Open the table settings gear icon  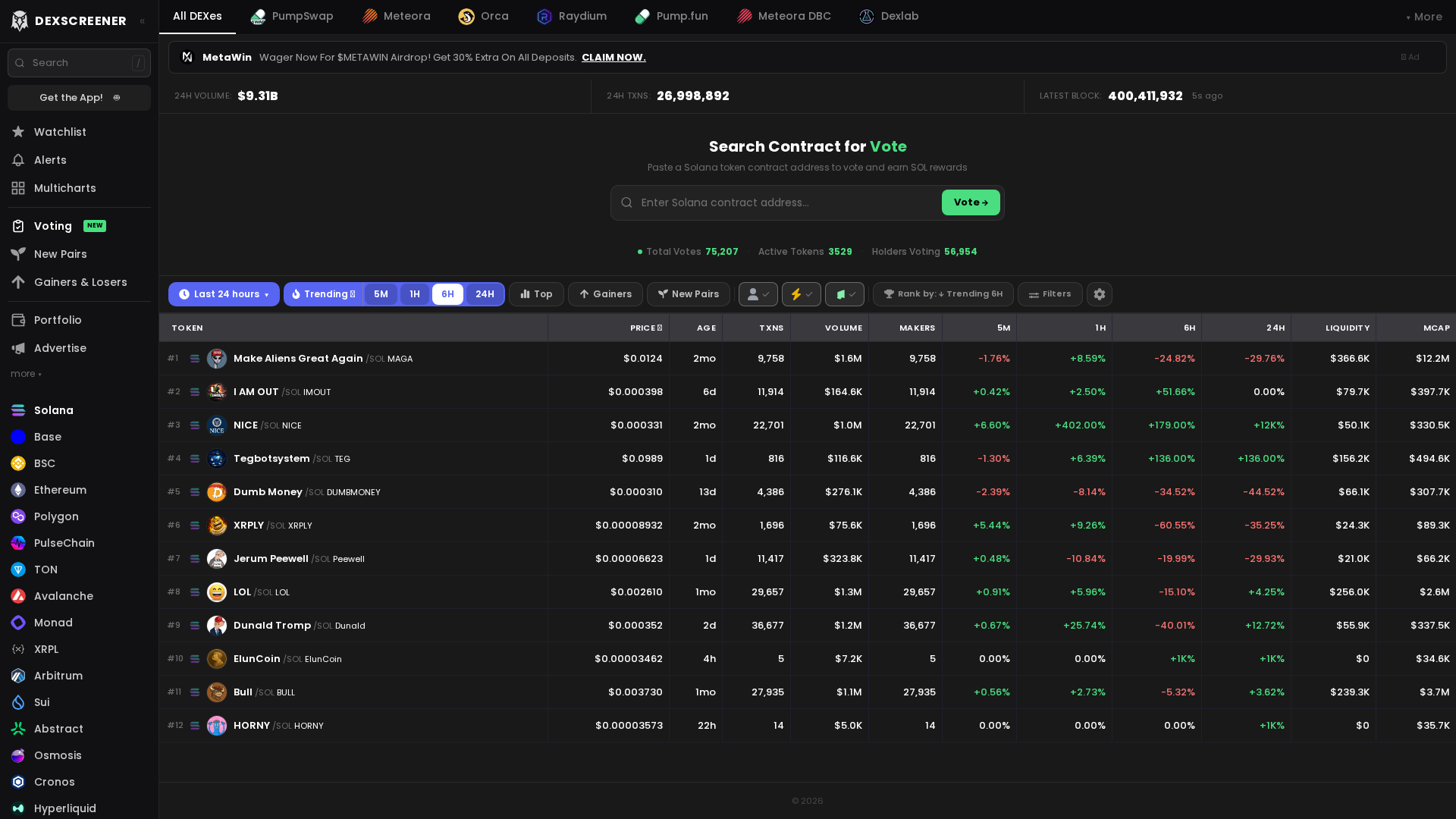[x=1100, y=294]
